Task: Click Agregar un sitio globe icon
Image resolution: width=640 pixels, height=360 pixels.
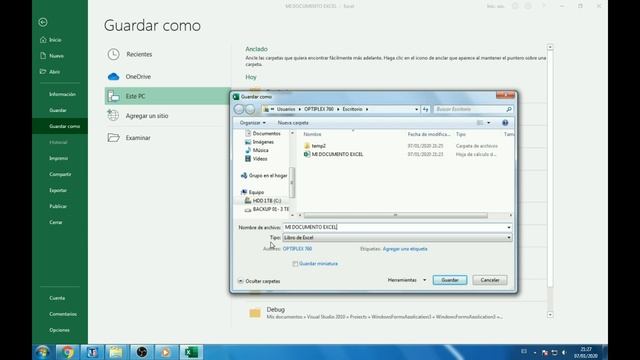Action: click(x=113, y=116)
